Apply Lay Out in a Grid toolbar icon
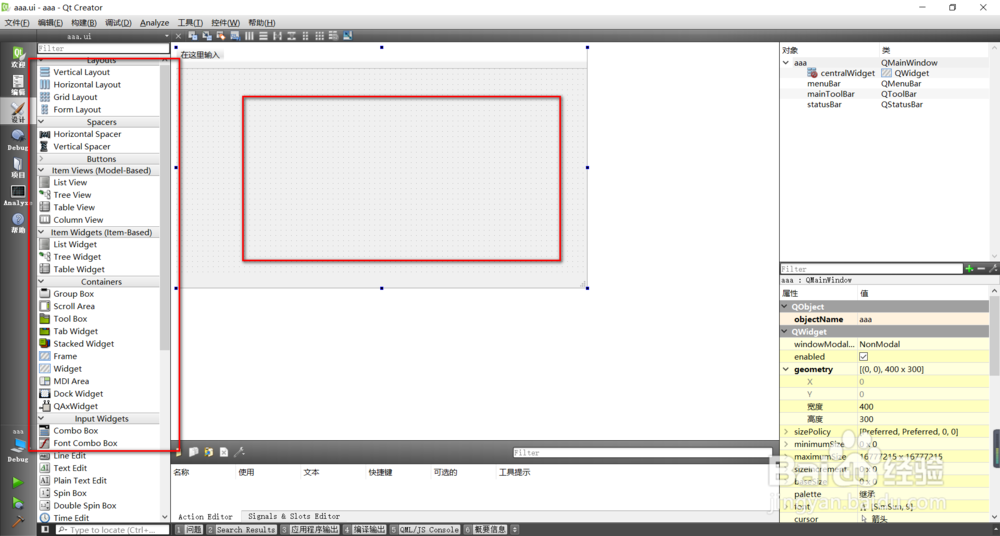The image size is (1000, 536). (320, 36)
